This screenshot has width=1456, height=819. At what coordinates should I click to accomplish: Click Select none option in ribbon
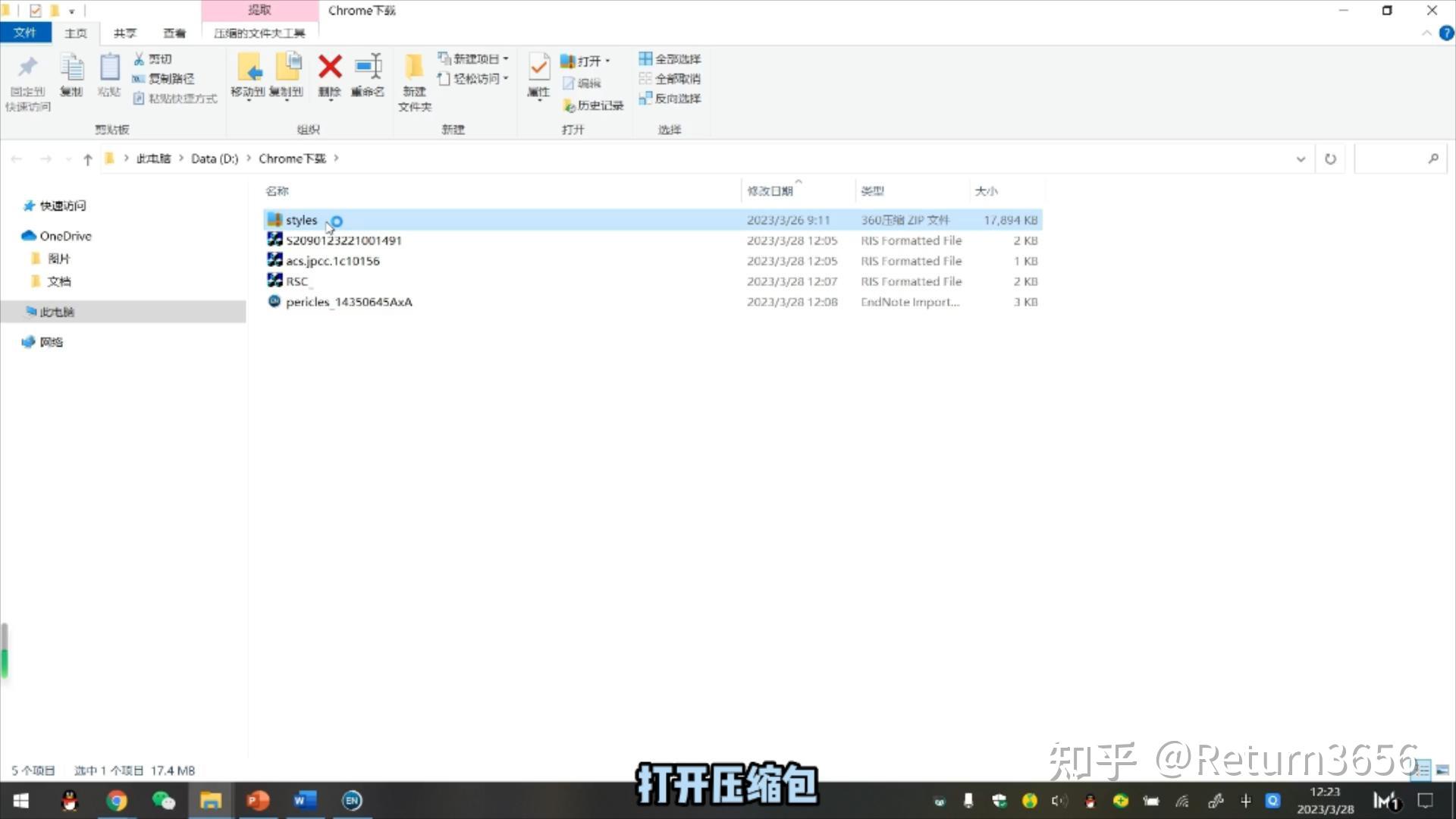[x=670, y=78]
